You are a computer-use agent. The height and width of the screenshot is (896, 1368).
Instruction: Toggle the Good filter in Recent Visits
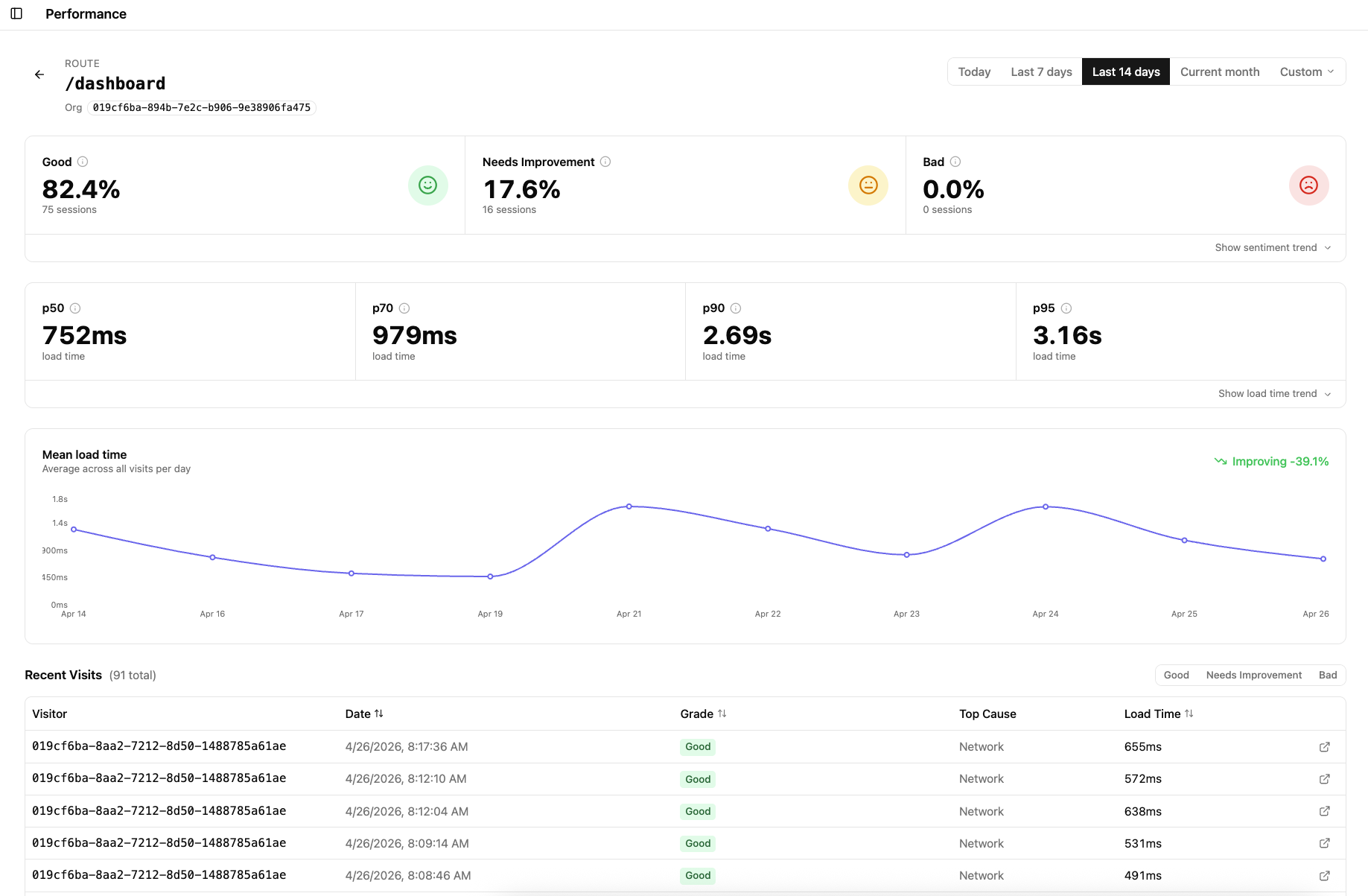(x=1176, y=675)
